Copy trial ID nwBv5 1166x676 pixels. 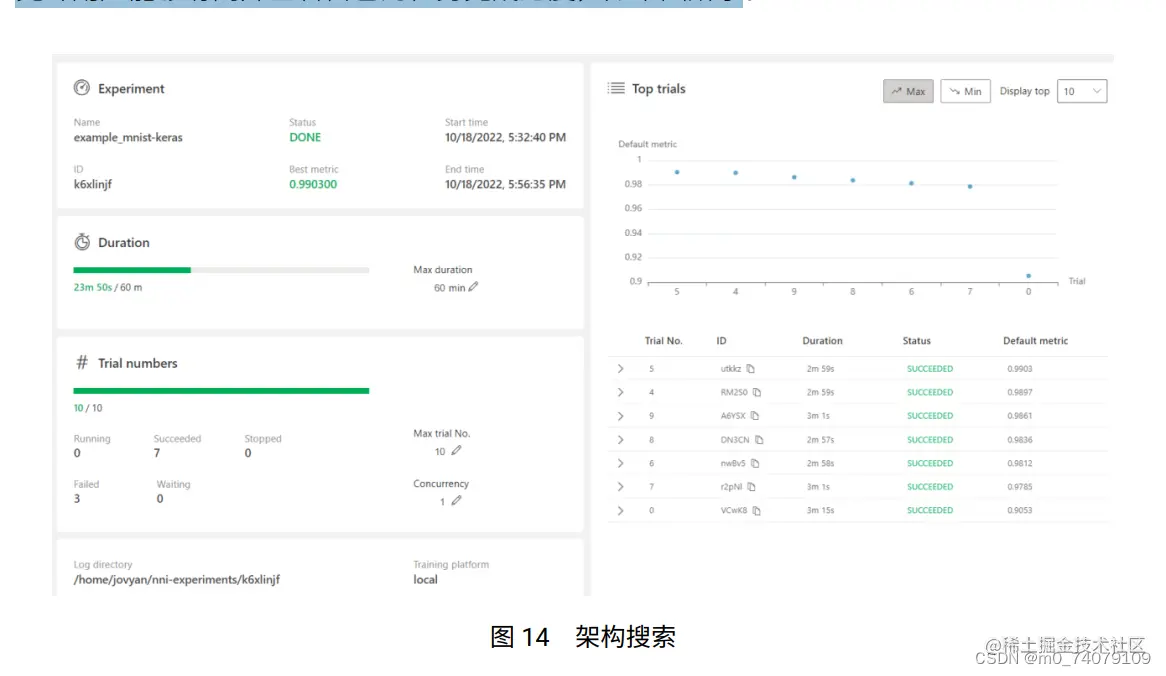point(755,463)
